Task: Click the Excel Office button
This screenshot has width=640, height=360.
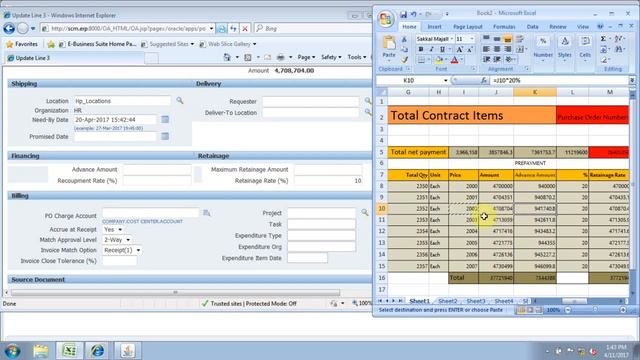Action: (x=385, y=19)
